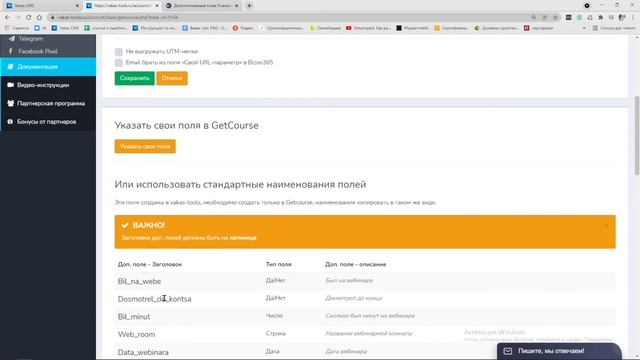The image size is (640, 360).
Task: Close the third browser tab
Action: coord(237,6)
